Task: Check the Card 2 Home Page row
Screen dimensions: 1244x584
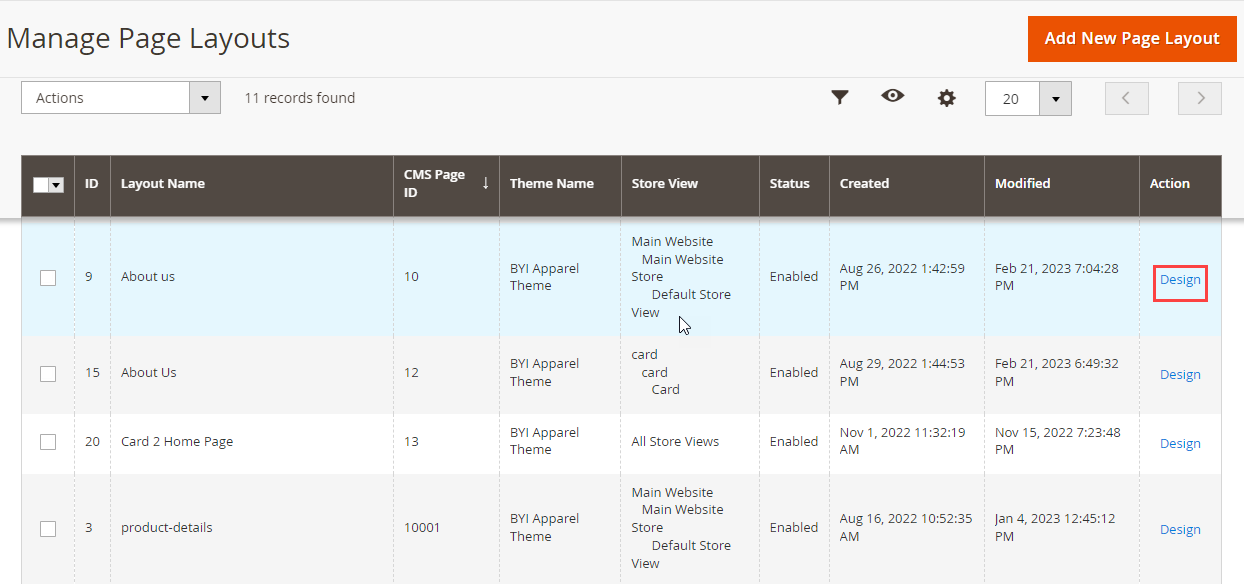Action: [x=48, y=442]
